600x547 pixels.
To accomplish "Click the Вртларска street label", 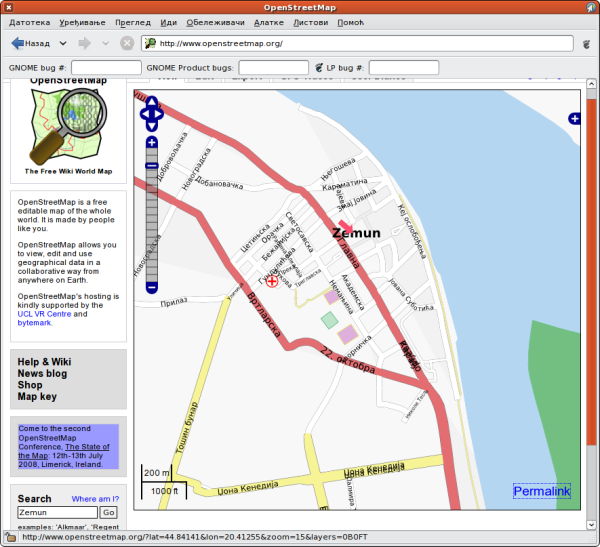I will point(264,315).
